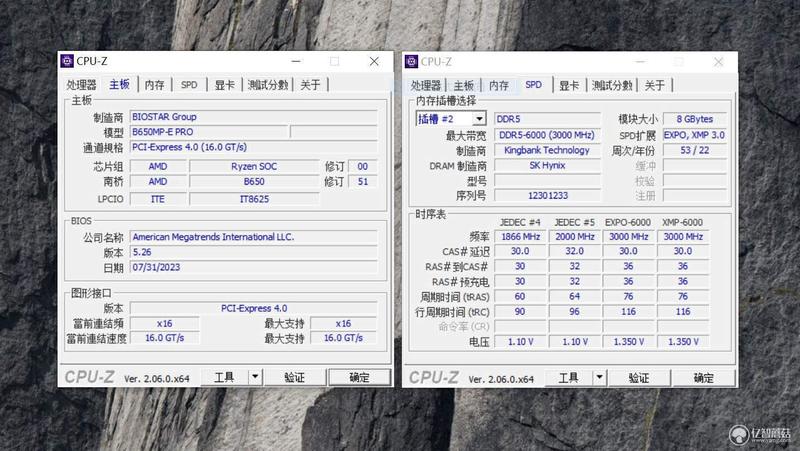The image size is (800, 451).
Task: Close the right CPU-Z window
Action: [x=718, y=62]
